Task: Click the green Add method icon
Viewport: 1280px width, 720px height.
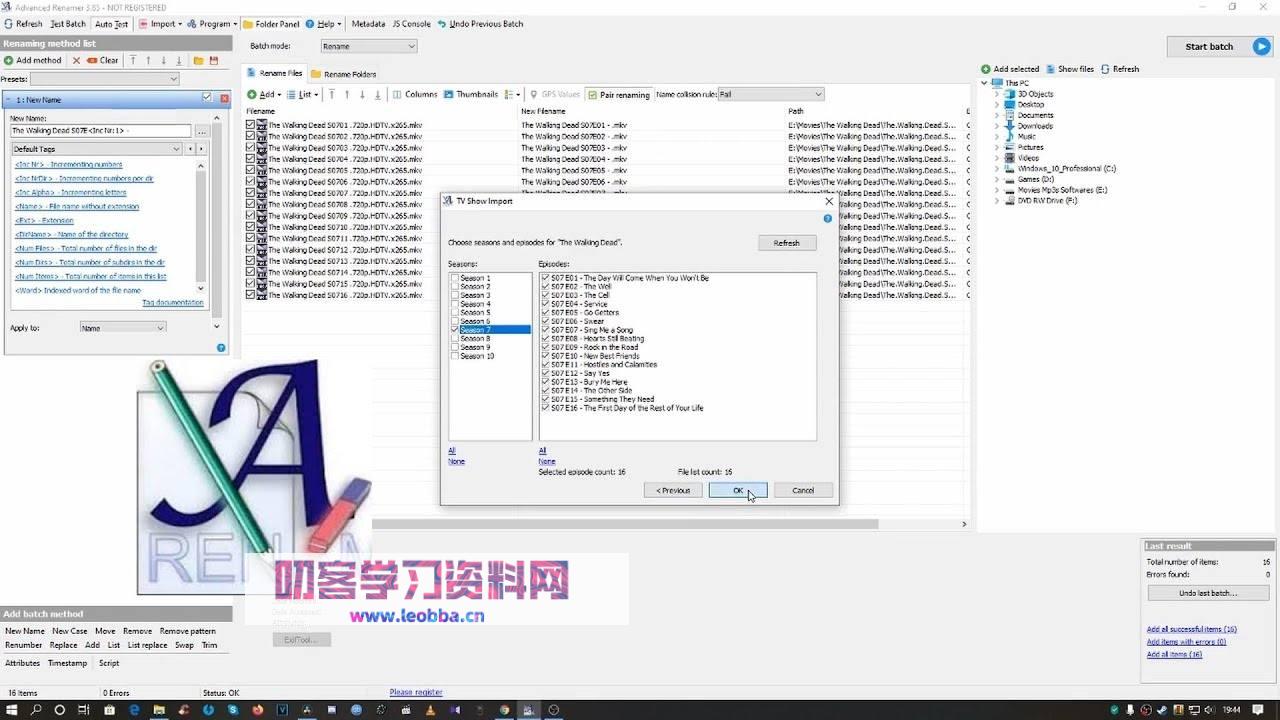Action: pos(9,60)
